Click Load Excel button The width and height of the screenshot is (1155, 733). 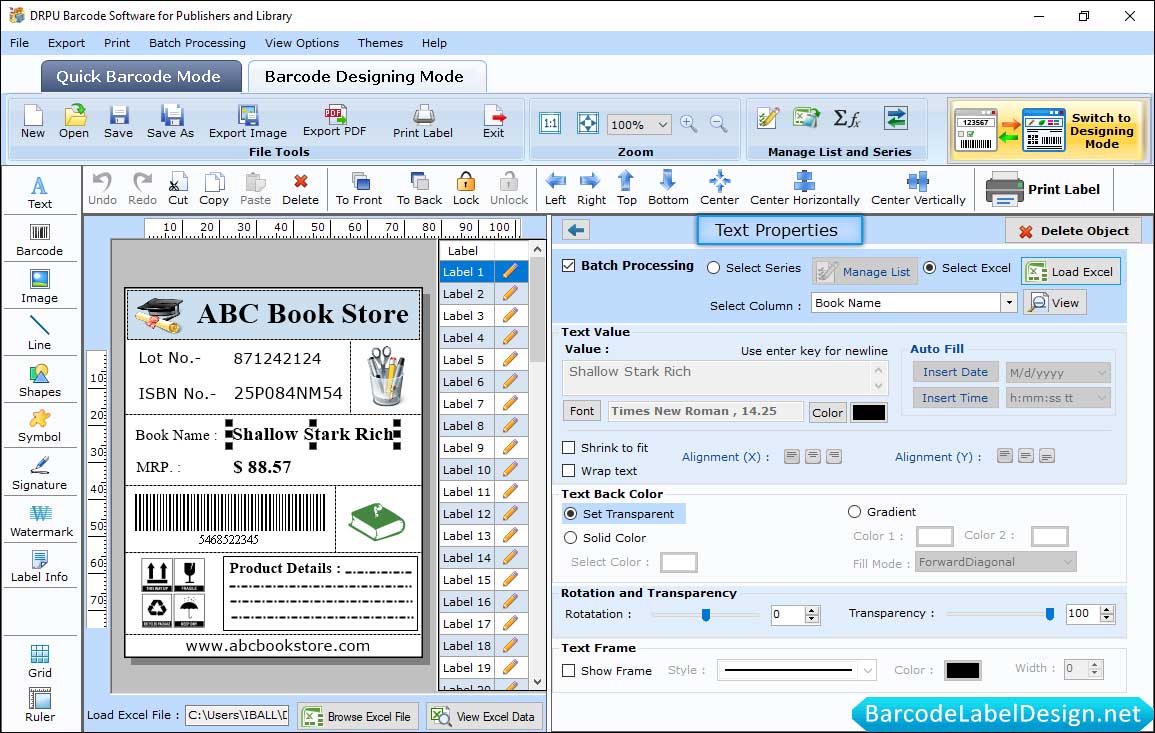click(1071, 271)
